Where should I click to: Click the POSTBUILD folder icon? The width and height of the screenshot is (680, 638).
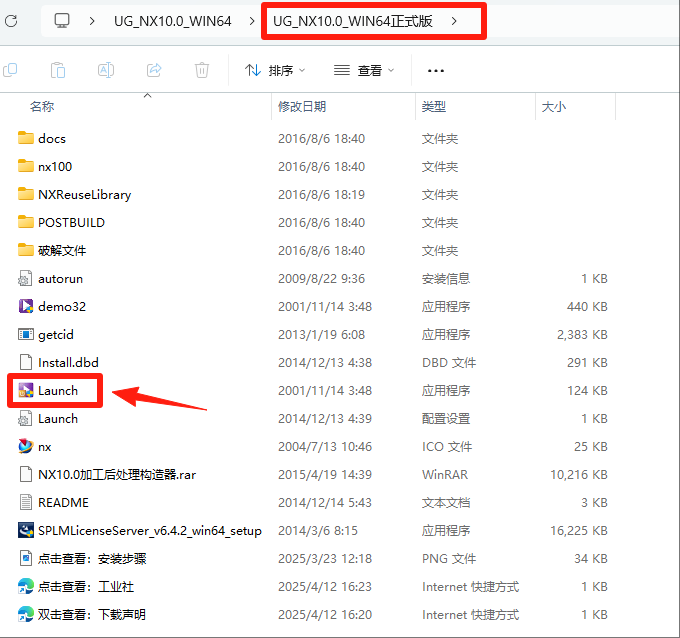tap(26, 222)
